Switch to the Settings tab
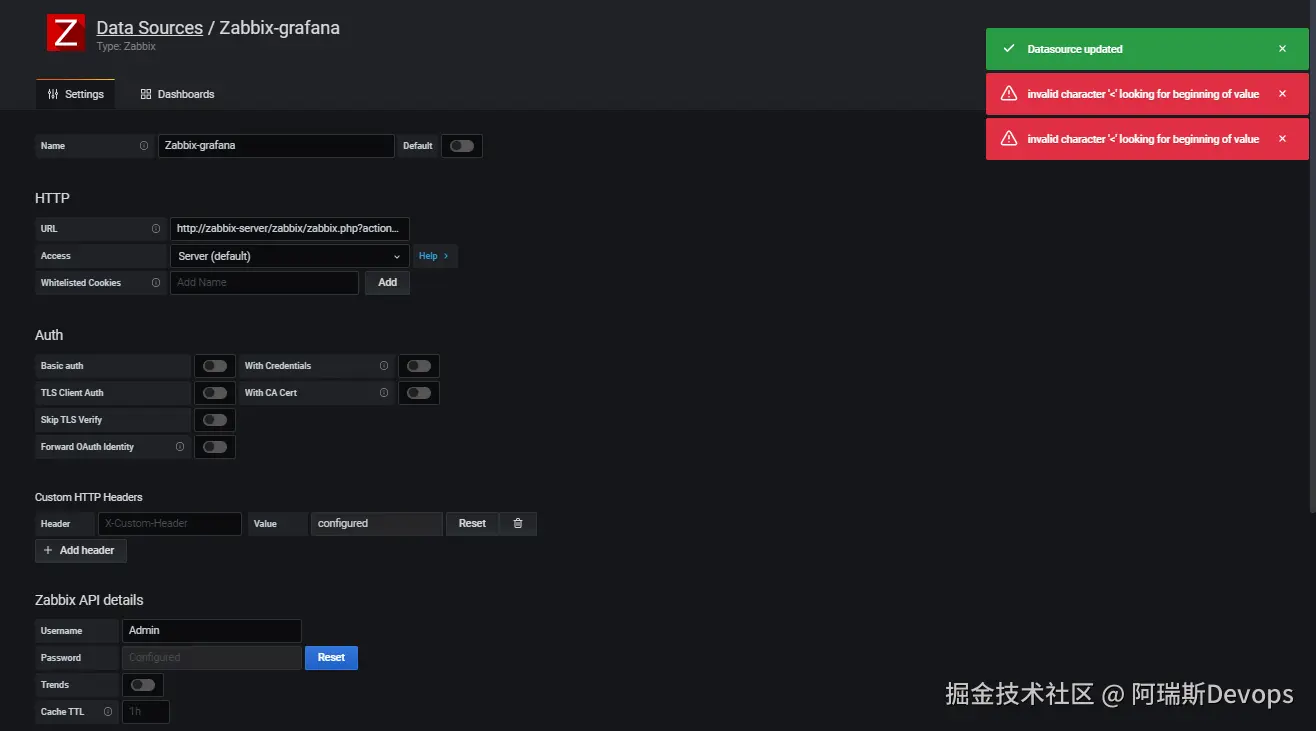Screen dimensions: 1316x731 (76, 94)
